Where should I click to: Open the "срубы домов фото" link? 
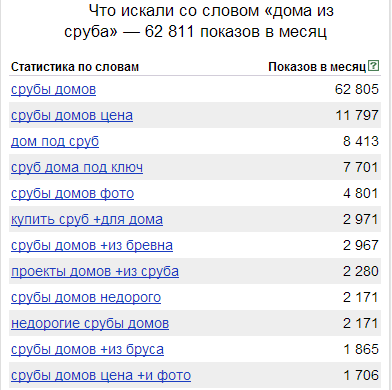[x=72, y=194]
